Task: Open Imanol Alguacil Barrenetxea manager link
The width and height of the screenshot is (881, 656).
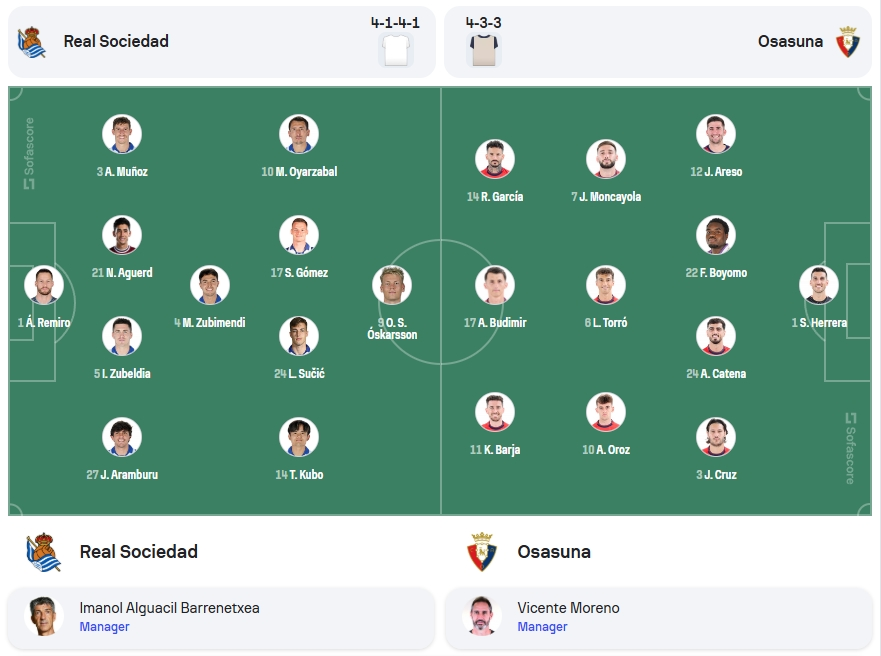Action: point(169,608)
